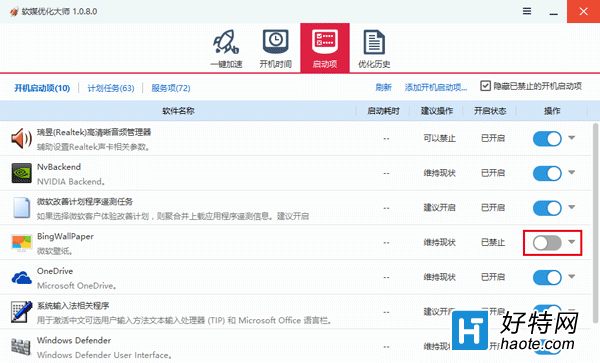Screen dimensions: 600x363
Task: Toggle off OneDrive startup switch
Action: (x=547, y=277)
